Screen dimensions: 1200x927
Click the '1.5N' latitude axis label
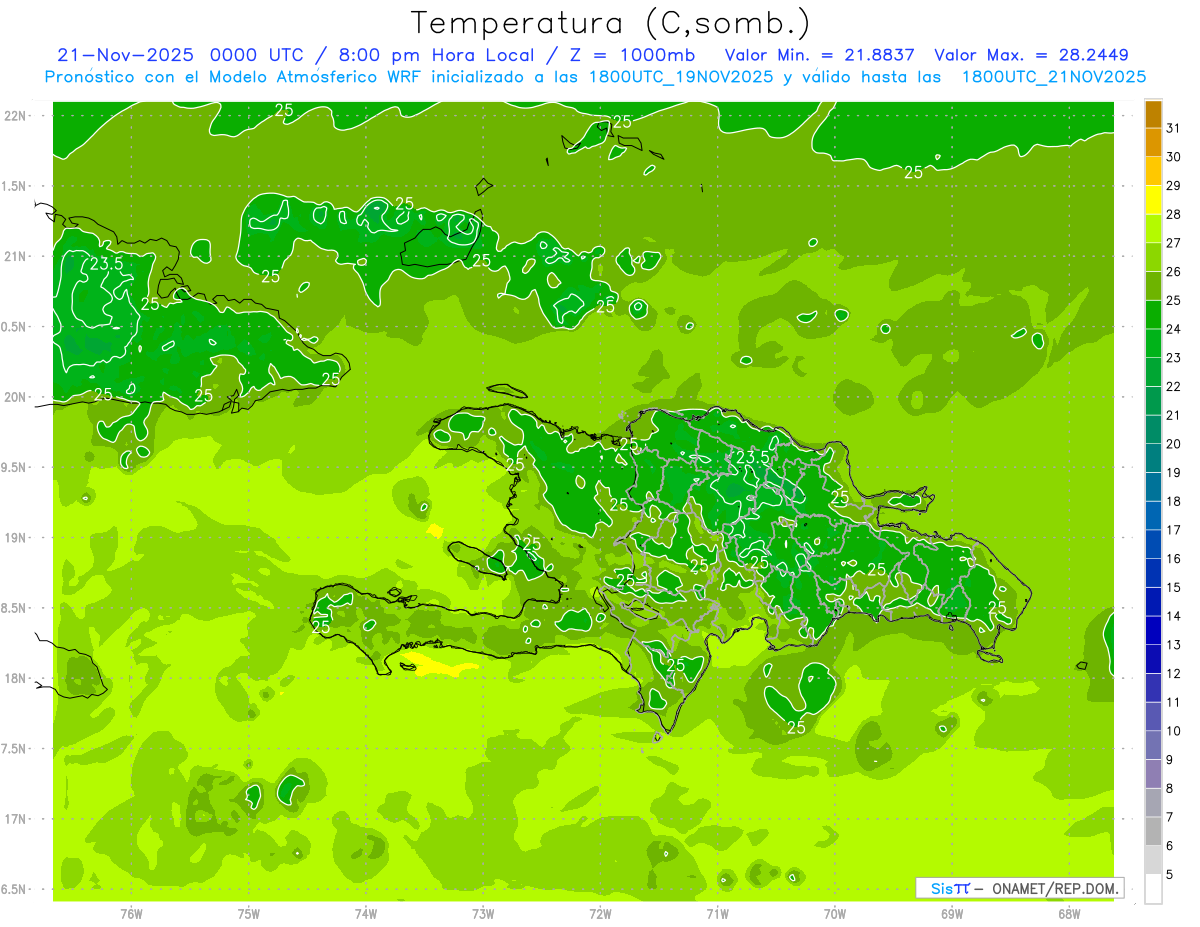click(x=15, y=187)
